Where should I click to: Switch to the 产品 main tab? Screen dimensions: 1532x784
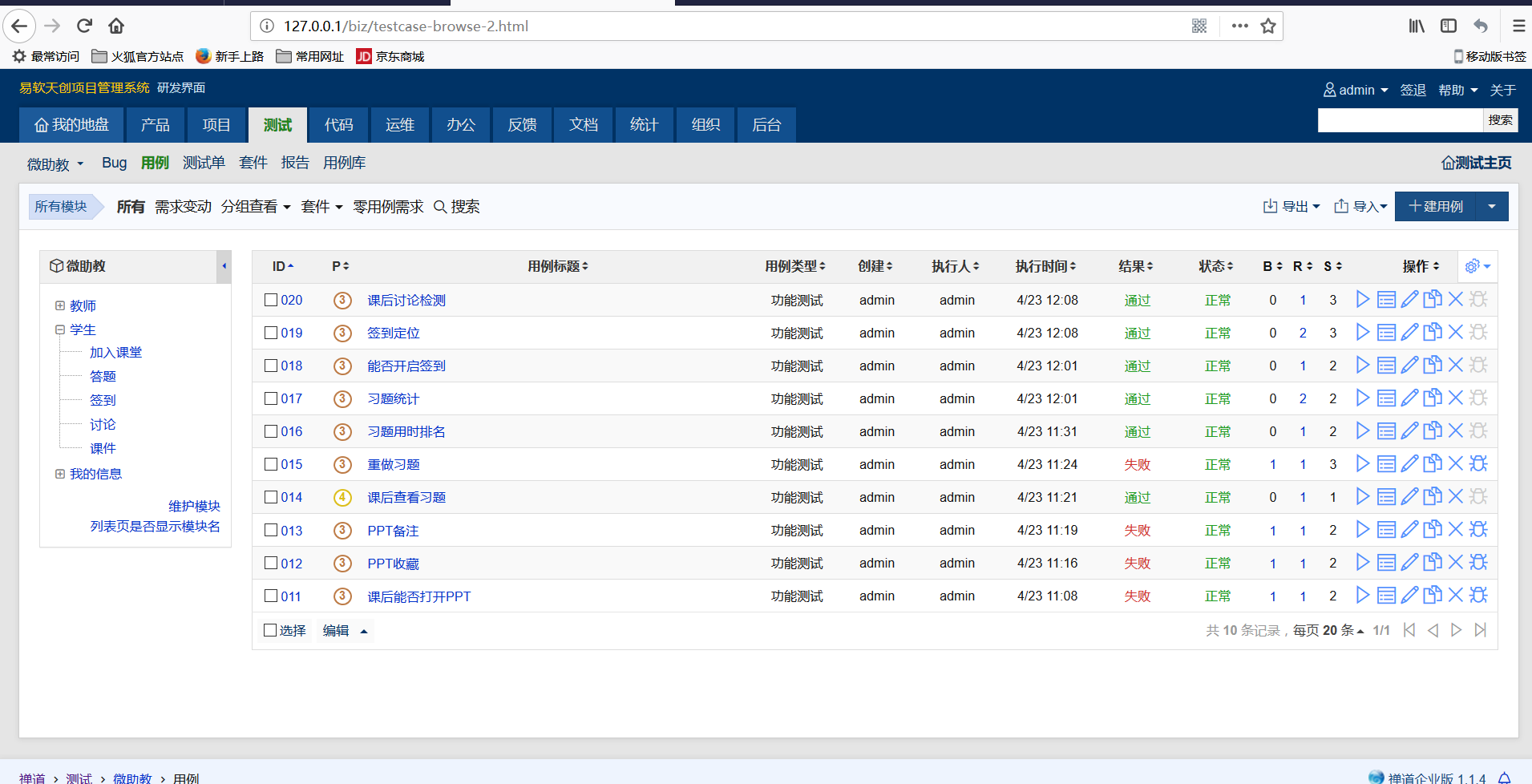(155, 125)
